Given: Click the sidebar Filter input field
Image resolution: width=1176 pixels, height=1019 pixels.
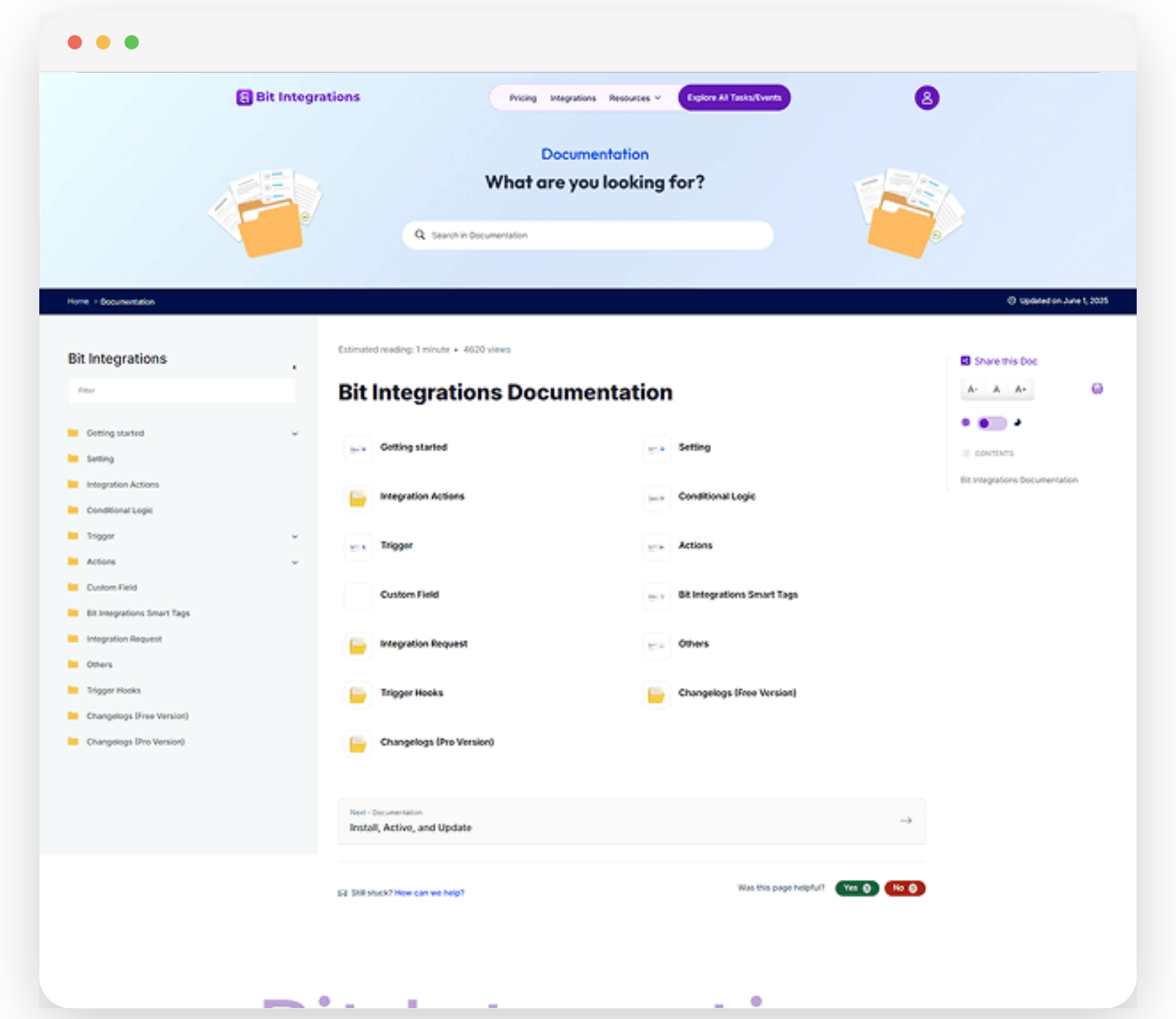Looking at the screenshot, I should pyautogui.click(x=182, y=391).
